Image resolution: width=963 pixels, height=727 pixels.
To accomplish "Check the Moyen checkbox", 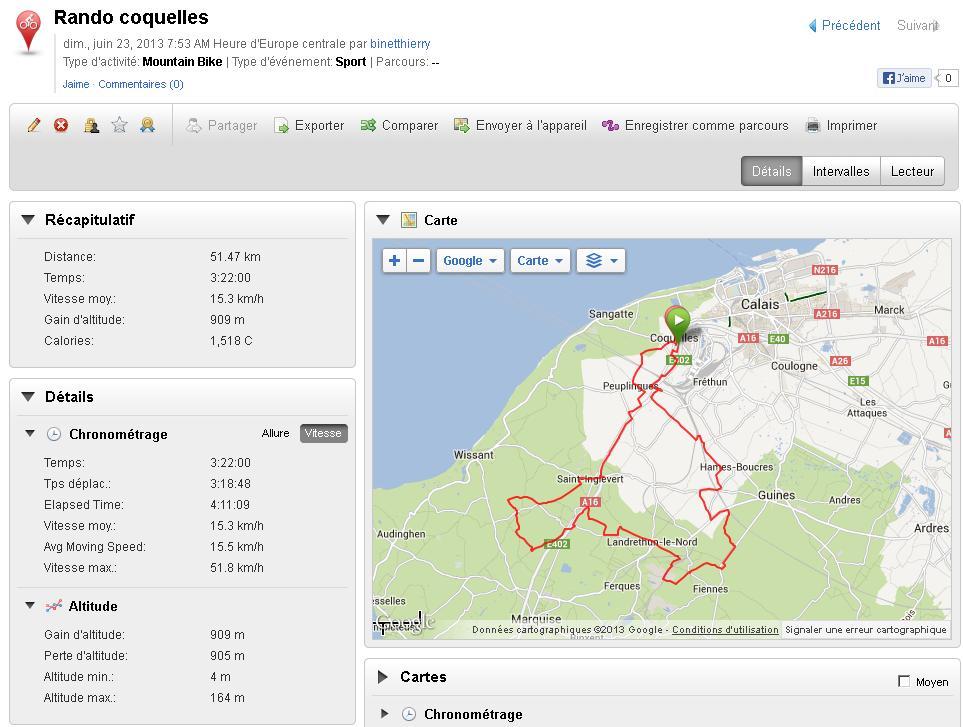I will pyautogui.click(x=904, y=681).
